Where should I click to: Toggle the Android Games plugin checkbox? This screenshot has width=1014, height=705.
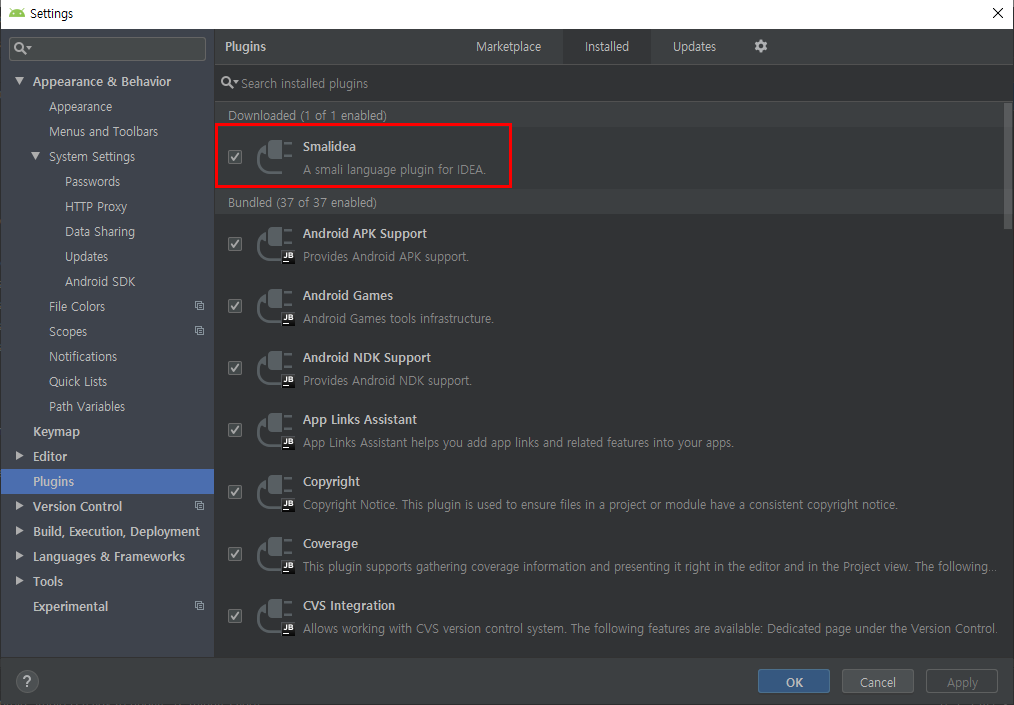(x=235, y=306)
